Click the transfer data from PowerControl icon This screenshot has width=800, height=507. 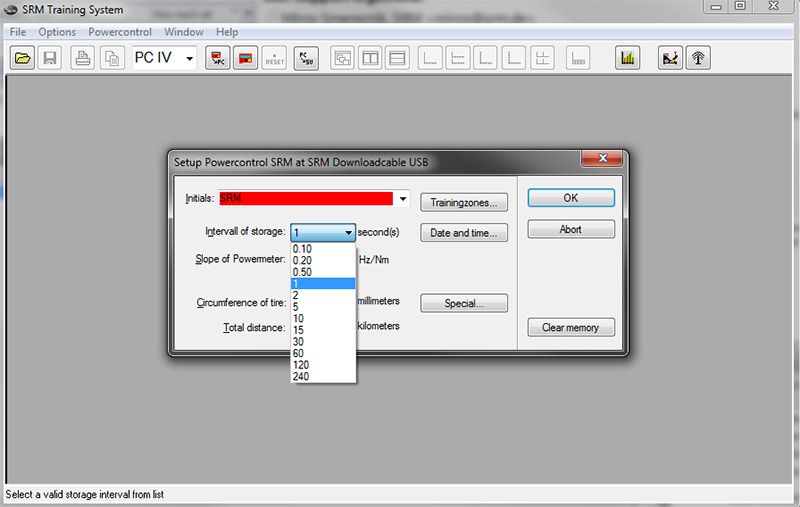pos(216,58)
